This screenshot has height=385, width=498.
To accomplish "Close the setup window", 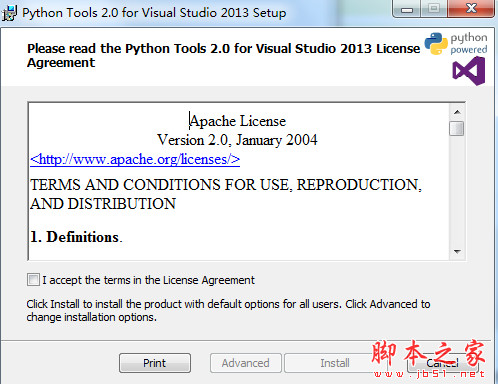I will 471,9.
